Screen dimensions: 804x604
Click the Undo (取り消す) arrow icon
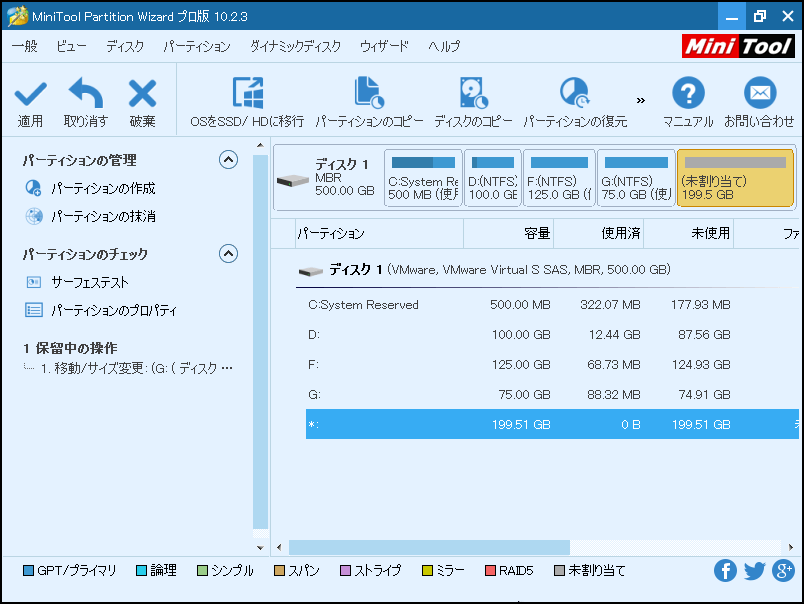click(86, 93)
